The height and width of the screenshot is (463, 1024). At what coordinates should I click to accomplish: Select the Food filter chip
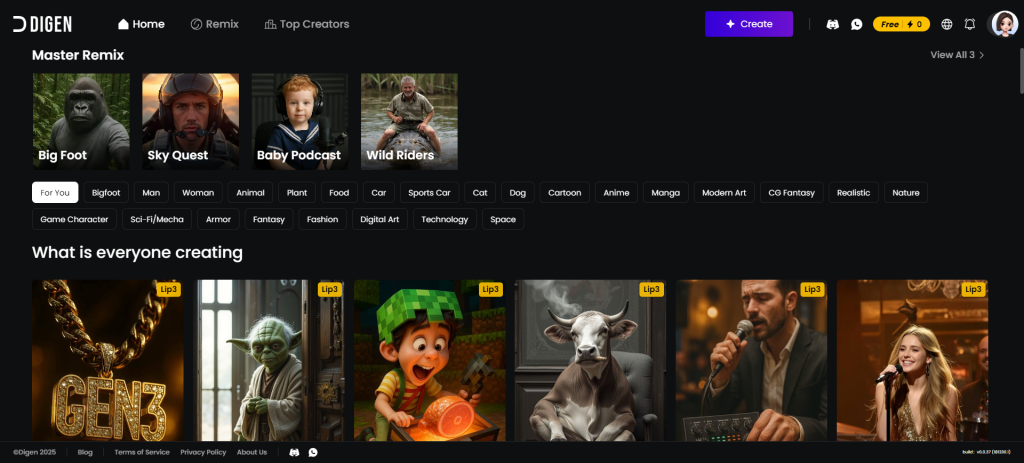(339, 193)
